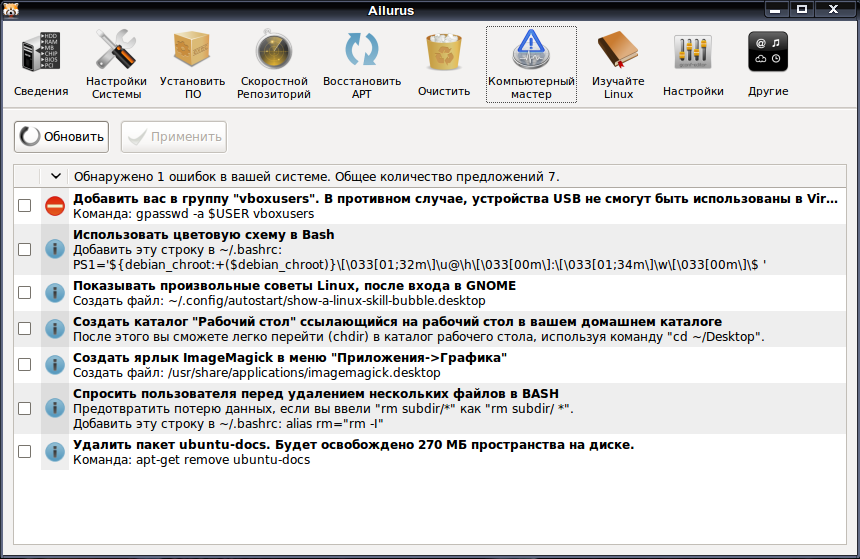Click info icon for rm confirmation row

click(x=55, y=408)
